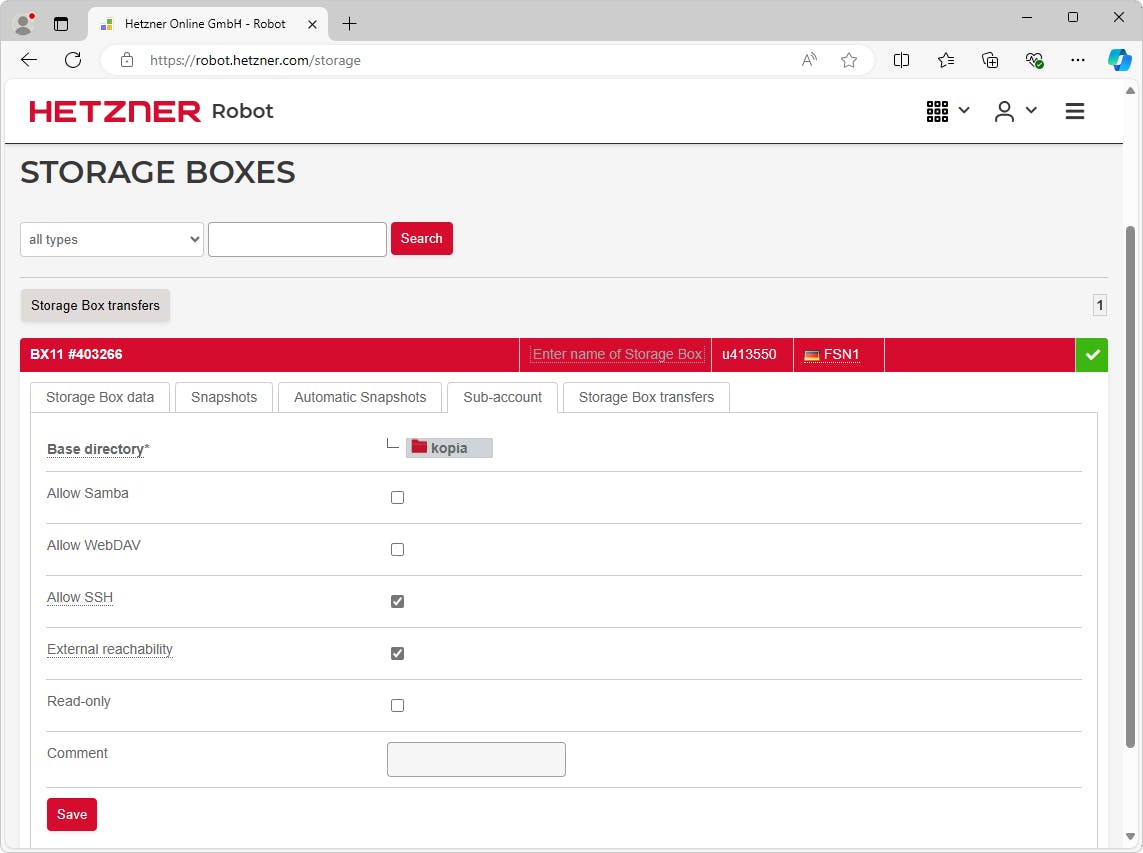Select page number 1
1143x853 pixels.
coord(1099,305)
